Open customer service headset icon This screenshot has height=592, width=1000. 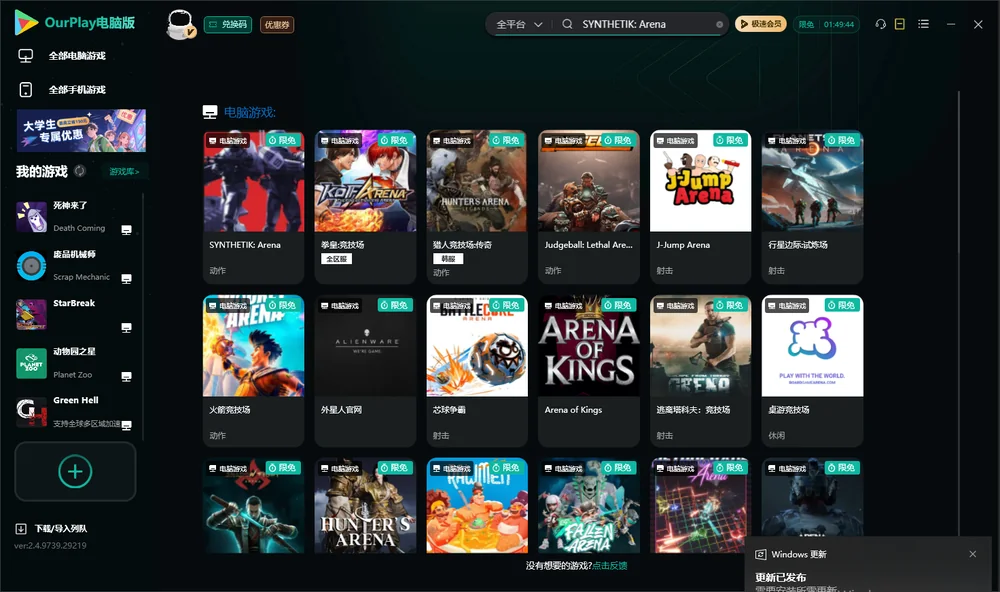tap(881, 24)
